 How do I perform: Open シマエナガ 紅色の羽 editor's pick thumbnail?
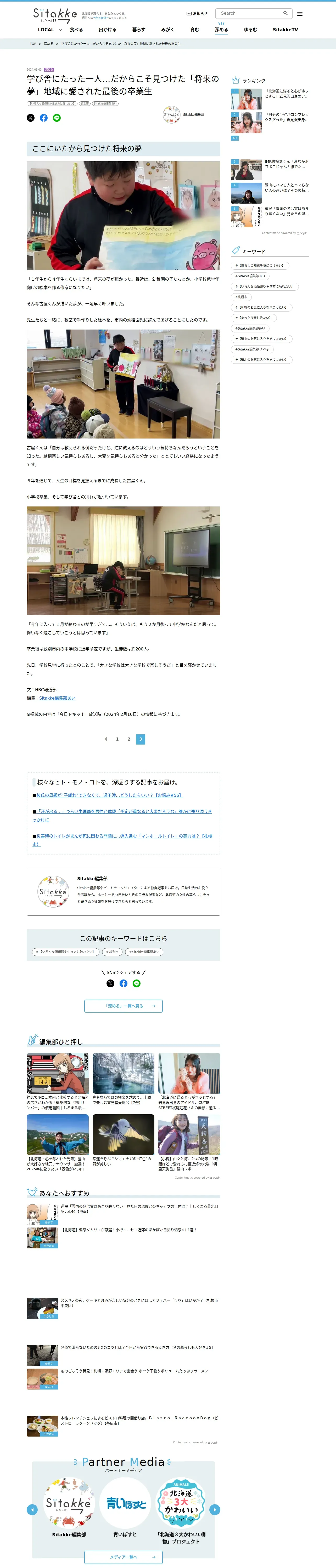[123, 1135]
